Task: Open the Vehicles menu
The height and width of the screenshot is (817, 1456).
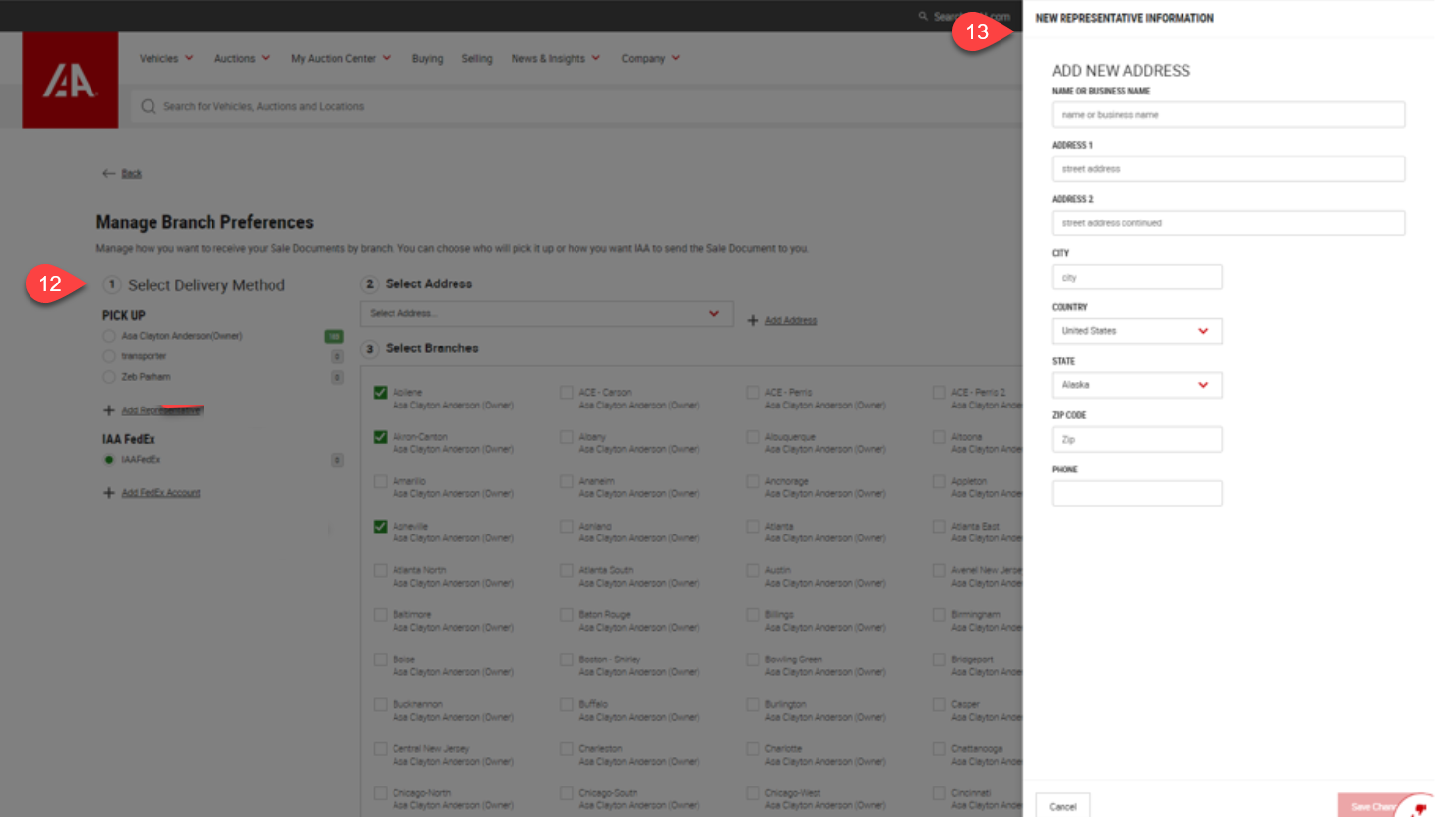Action: click(165, 59)
